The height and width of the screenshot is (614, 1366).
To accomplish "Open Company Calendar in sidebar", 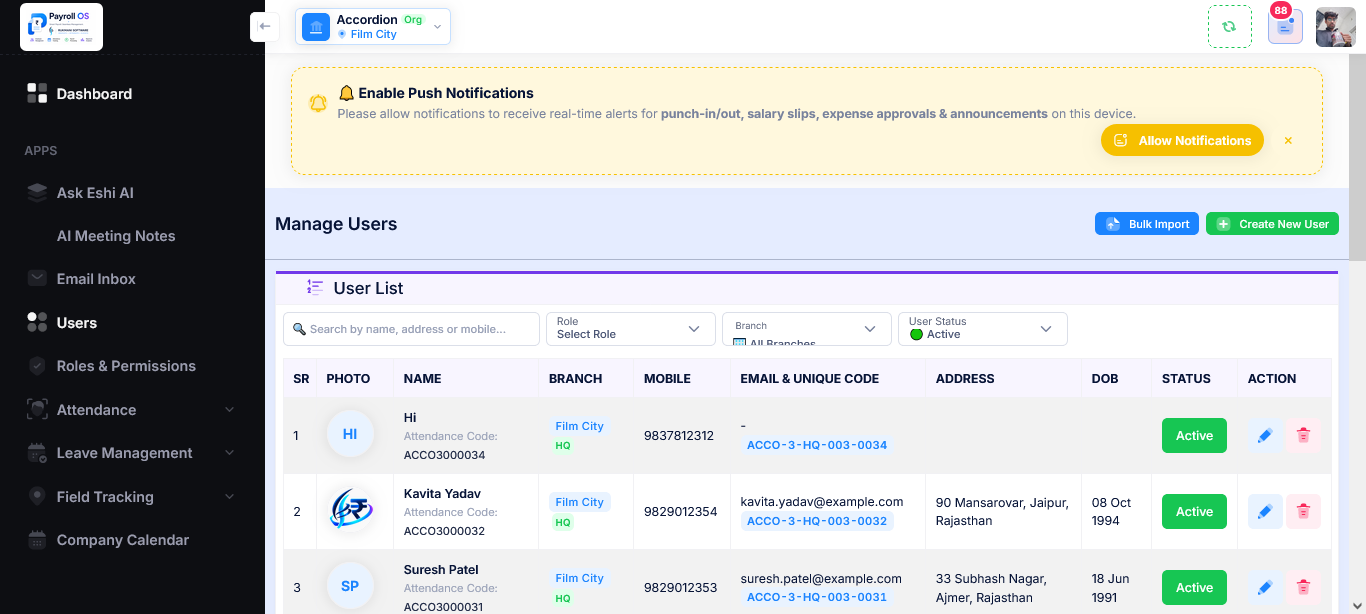I will click(123, 540).
